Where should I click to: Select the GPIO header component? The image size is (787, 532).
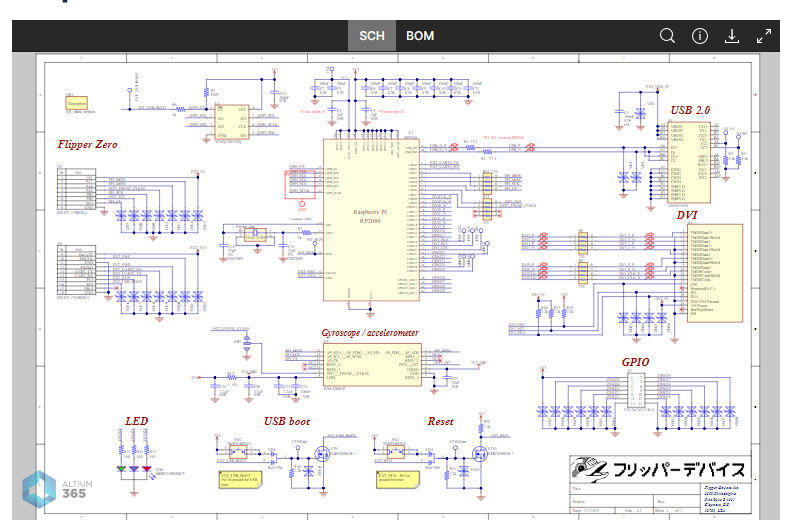[634, 390]
